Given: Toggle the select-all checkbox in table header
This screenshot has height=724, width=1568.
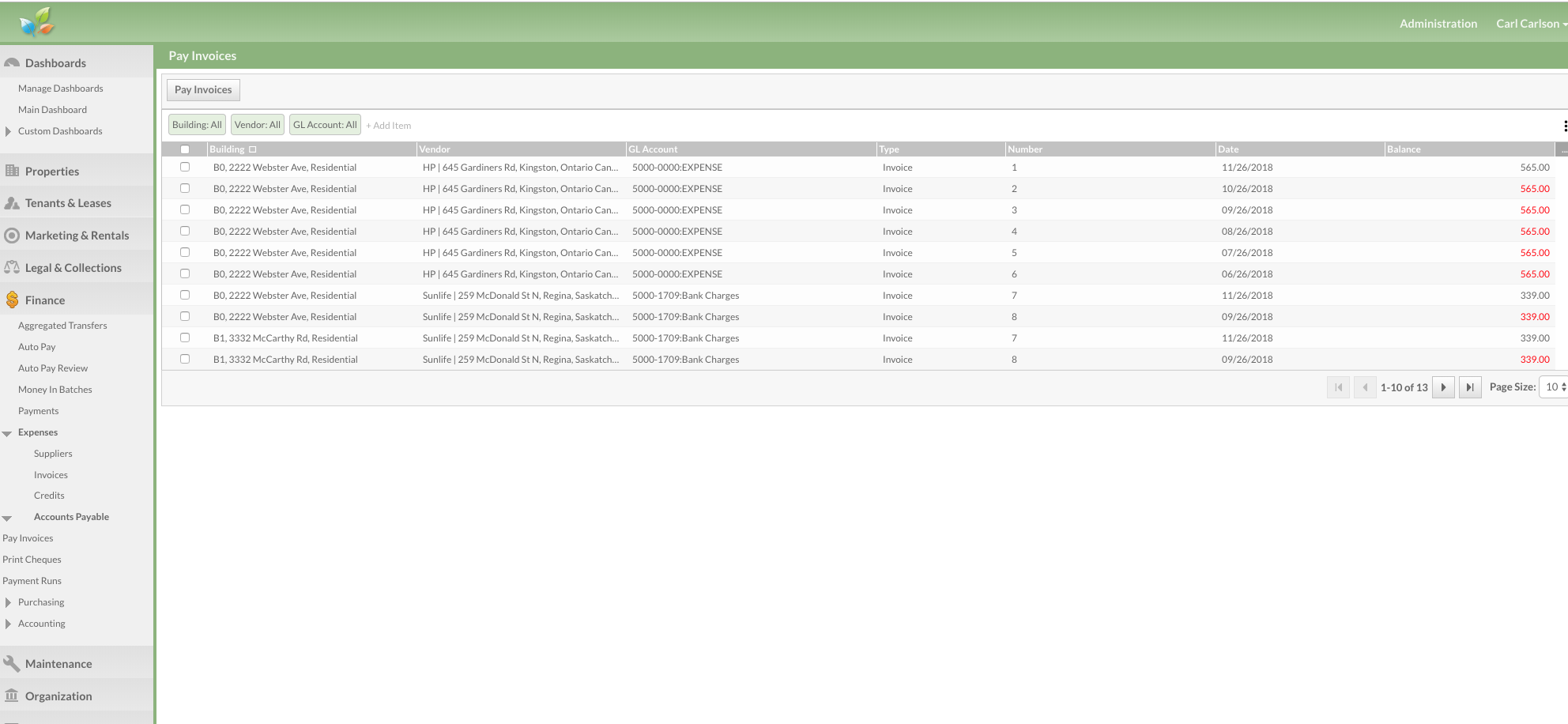Looking at the screenshot, I should click(185, 149).
